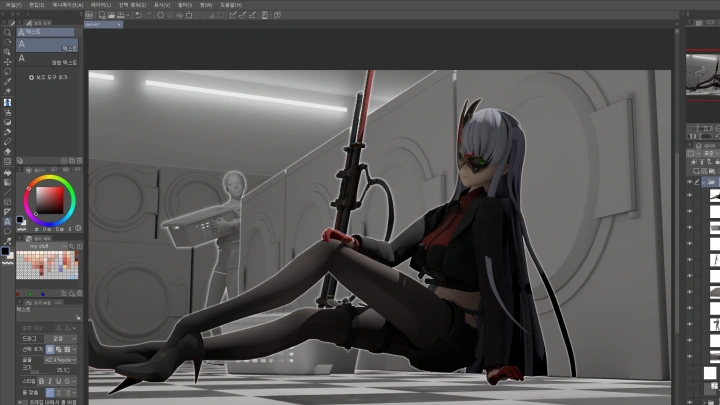Toggle visibility of the top layer
The image size is (720, 405).
(x=690, y=183)
